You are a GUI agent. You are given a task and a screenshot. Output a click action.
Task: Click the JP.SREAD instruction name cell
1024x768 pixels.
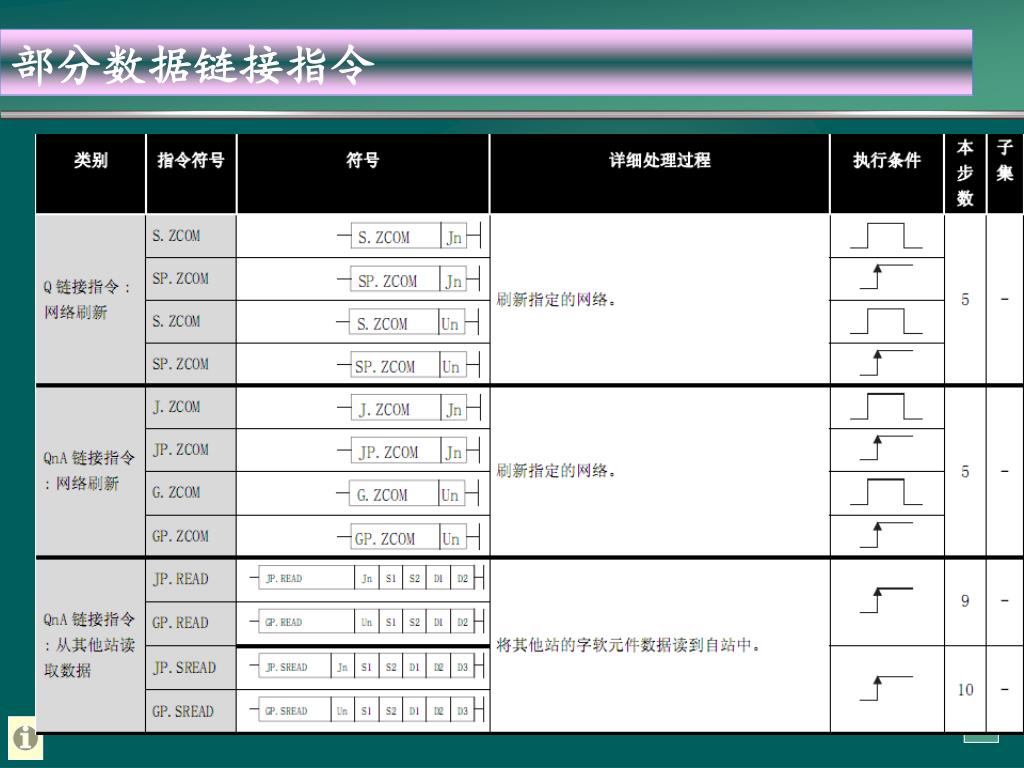191,667
